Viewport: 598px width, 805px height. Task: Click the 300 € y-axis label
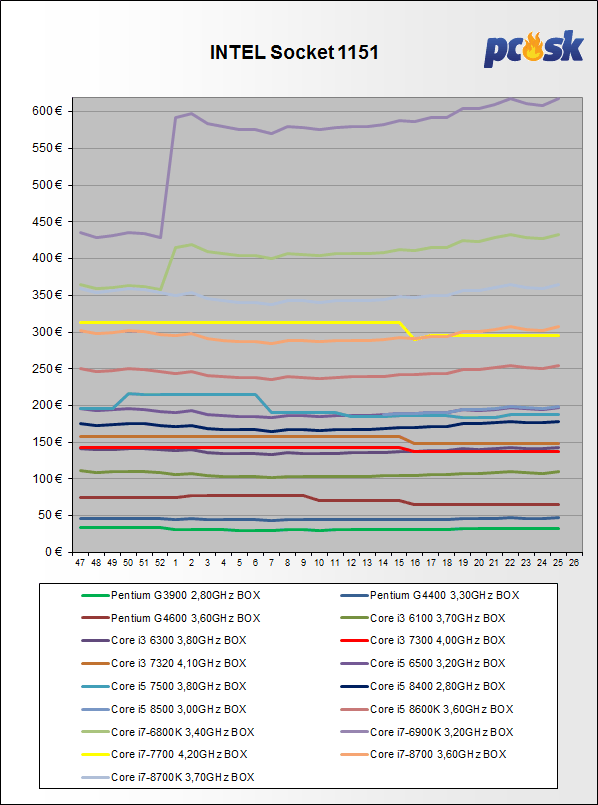coord(47,332)
